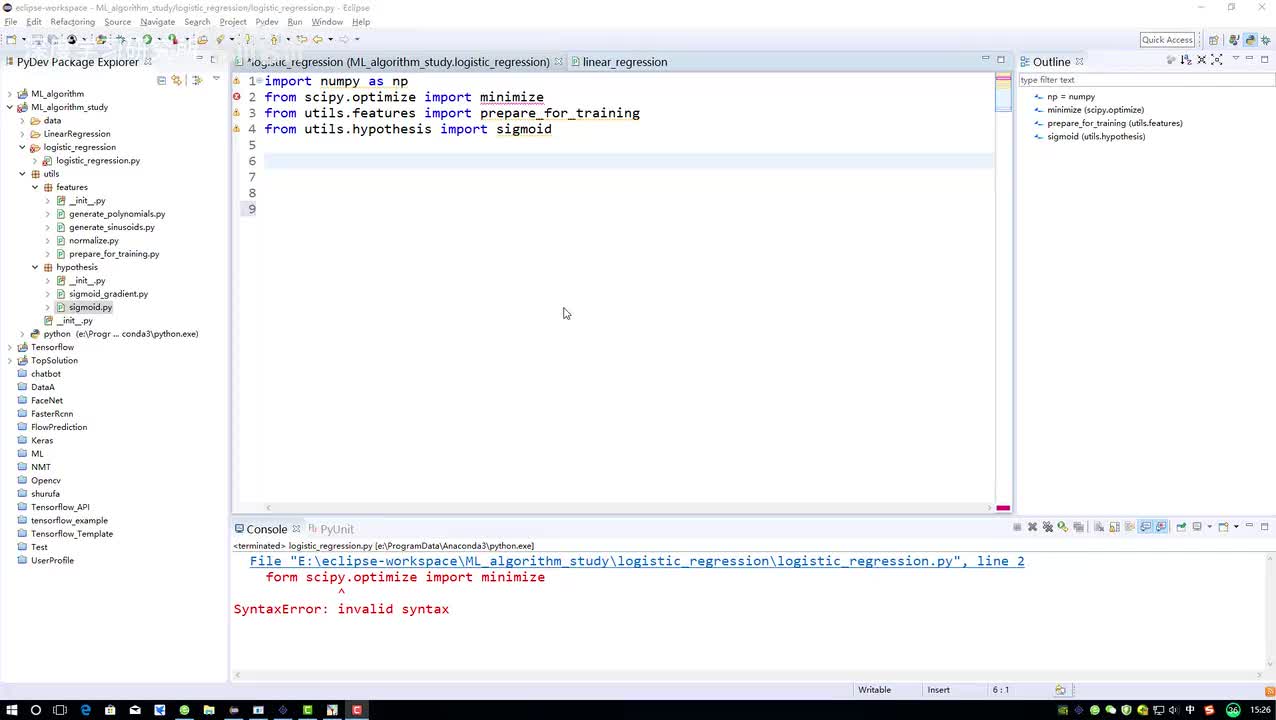1276x720 pixels.
Task: Open the File menu
Action: pyautogui.click(x=11, y=22)
